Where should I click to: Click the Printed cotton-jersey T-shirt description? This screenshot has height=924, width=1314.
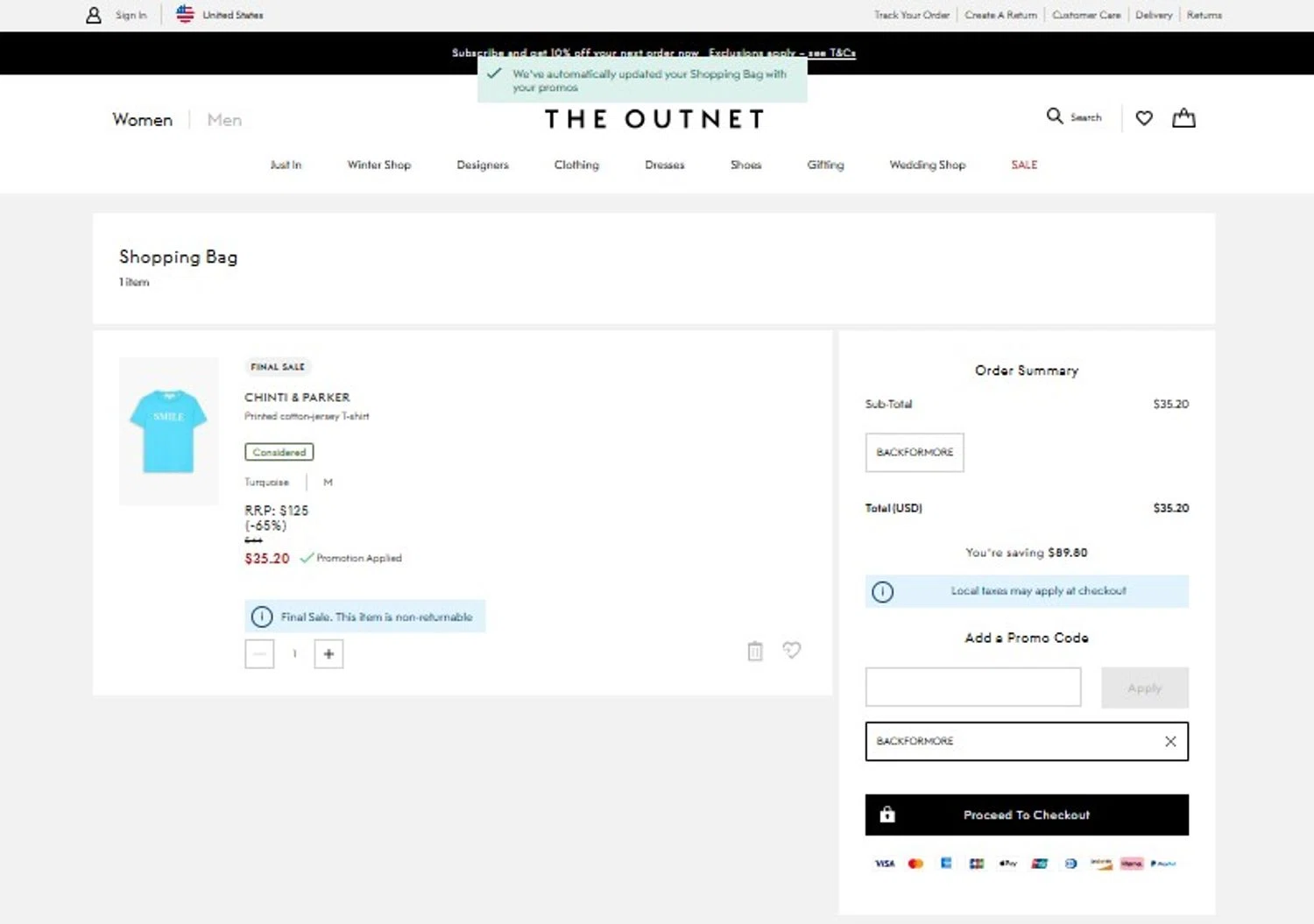(x=307, y=416)
